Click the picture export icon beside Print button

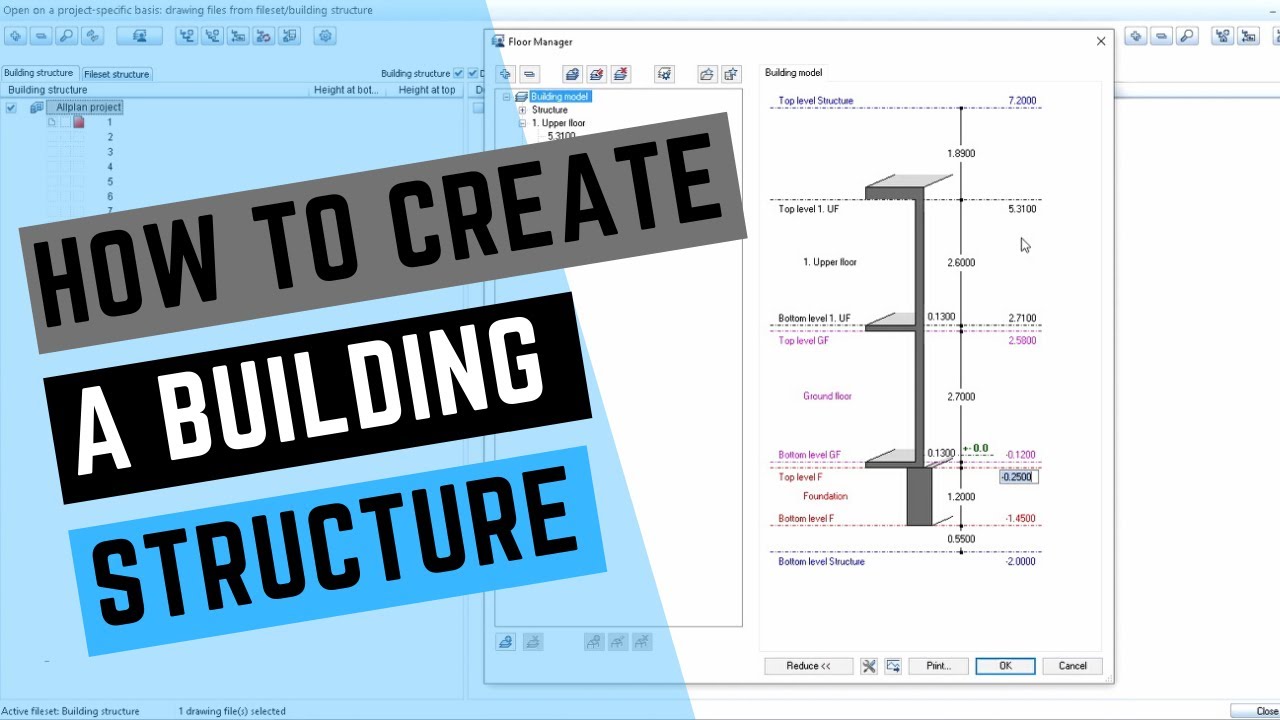point(893,666)
